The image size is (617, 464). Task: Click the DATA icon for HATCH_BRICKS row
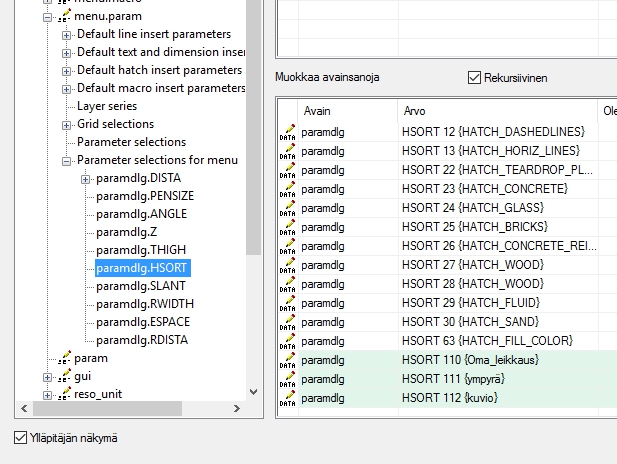coord(286,227)
